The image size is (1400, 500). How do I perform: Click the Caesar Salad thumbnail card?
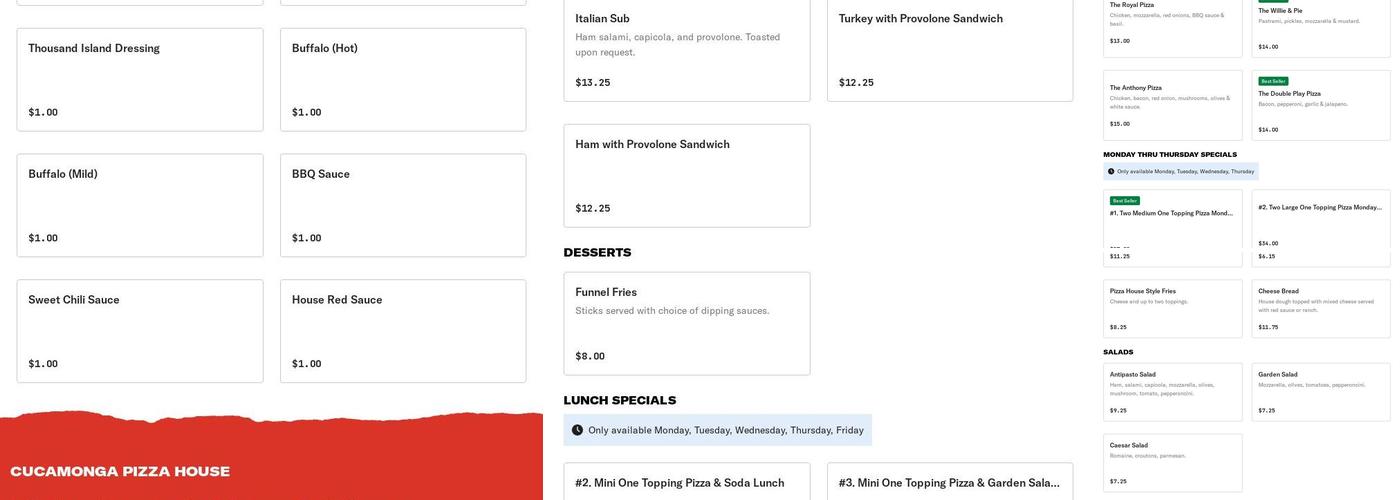(1172, 462)
